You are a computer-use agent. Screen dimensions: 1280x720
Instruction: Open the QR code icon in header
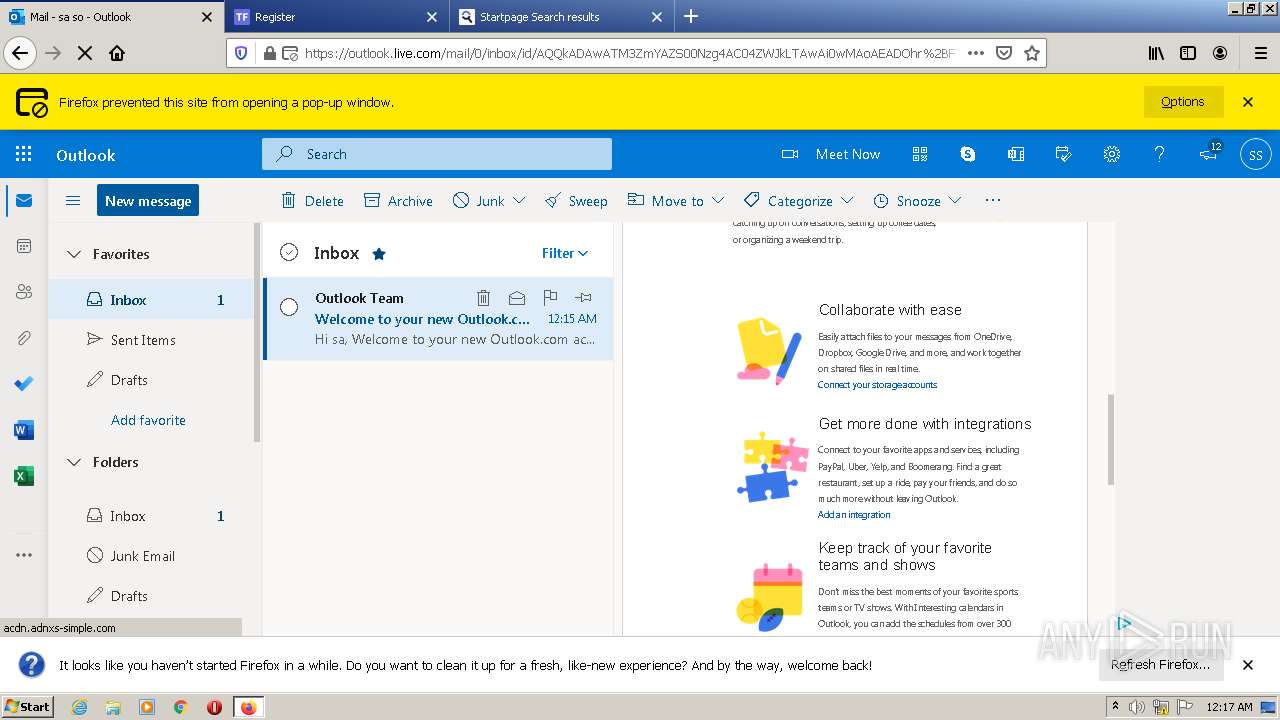click(921, 154)
